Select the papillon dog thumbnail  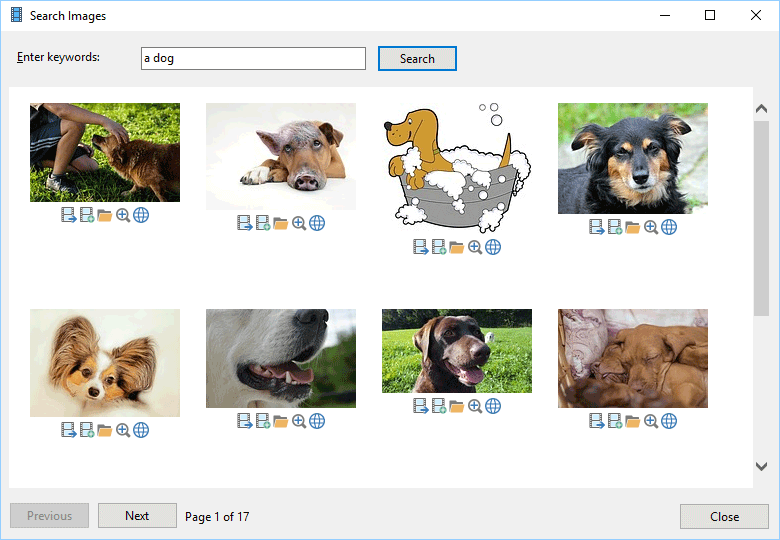coord(105,363)
